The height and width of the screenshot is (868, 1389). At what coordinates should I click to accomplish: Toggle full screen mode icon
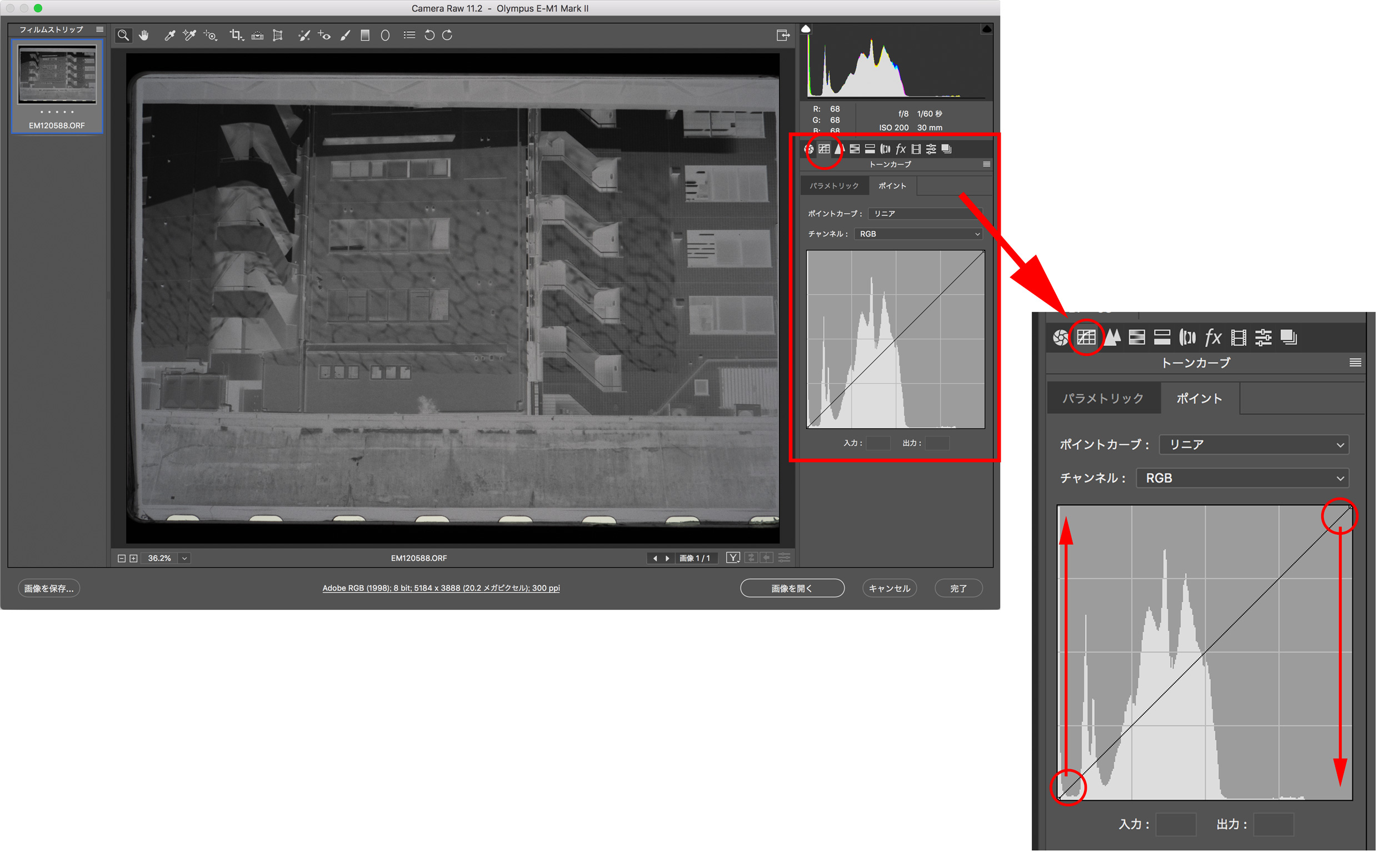point(783,36)
